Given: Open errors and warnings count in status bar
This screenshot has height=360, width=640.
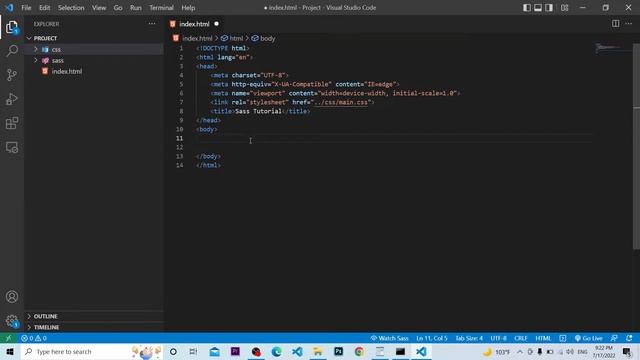Looking at the screenshot, I should point(34,338).
